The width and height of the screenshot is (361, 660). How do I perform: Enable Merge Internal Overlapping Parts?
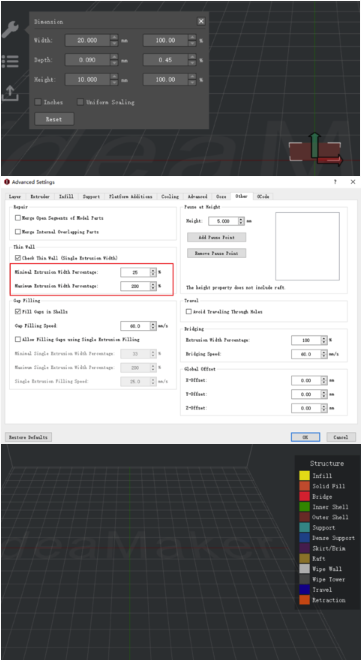click(x=18, y=232)
